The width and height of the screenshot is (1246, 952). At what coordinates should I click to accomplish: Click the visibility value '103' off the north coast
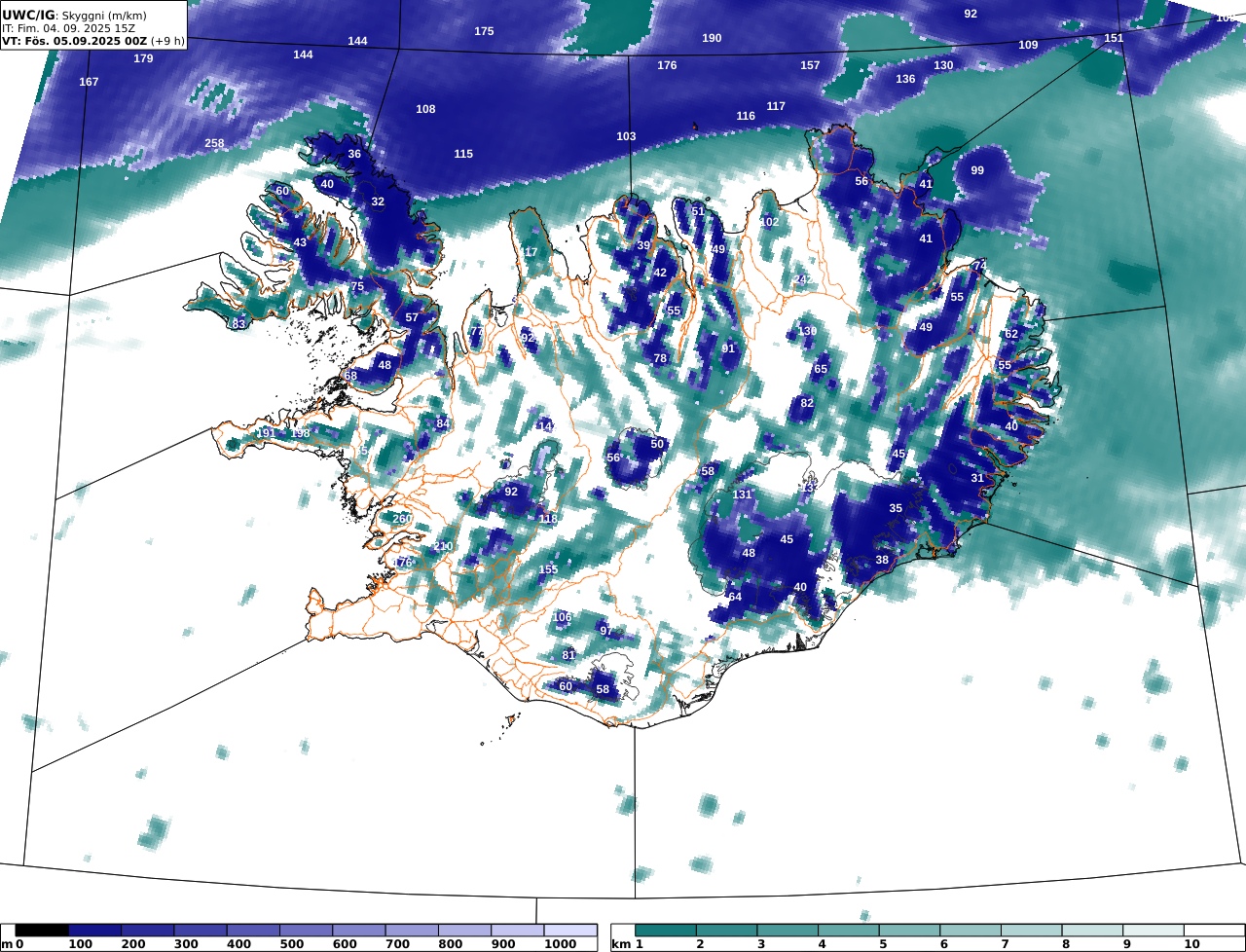[626, 136]
